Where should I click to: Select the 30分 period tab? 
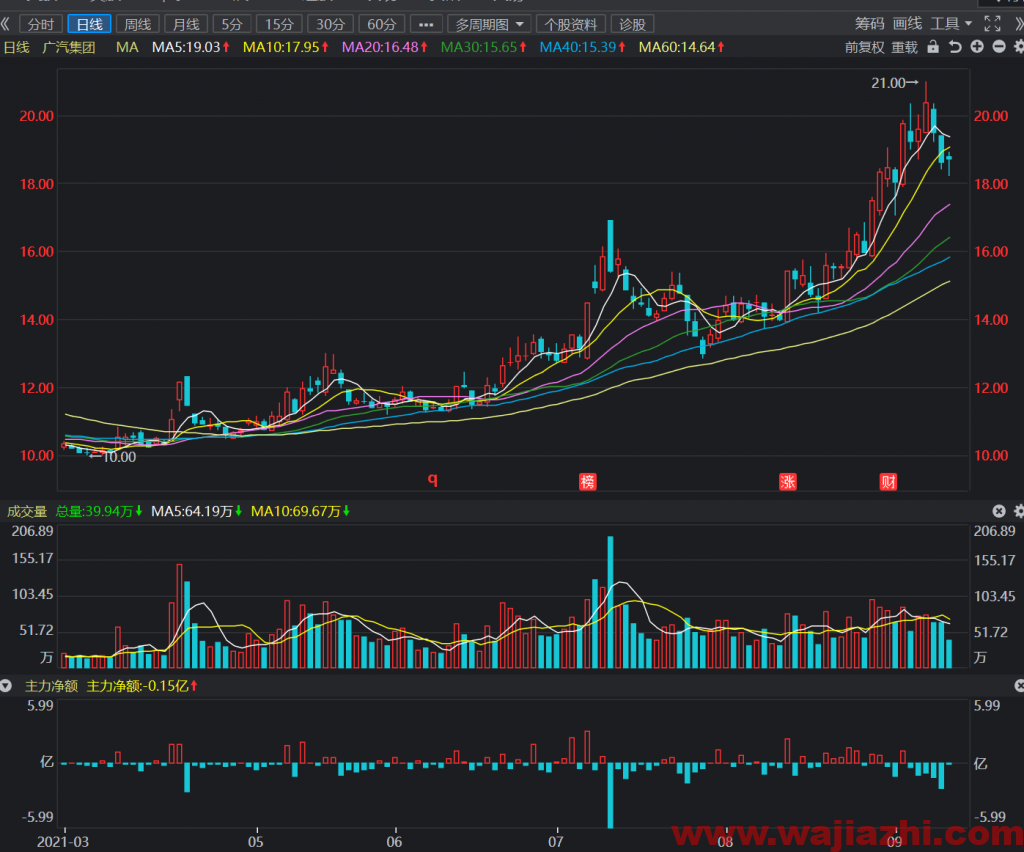330,25
